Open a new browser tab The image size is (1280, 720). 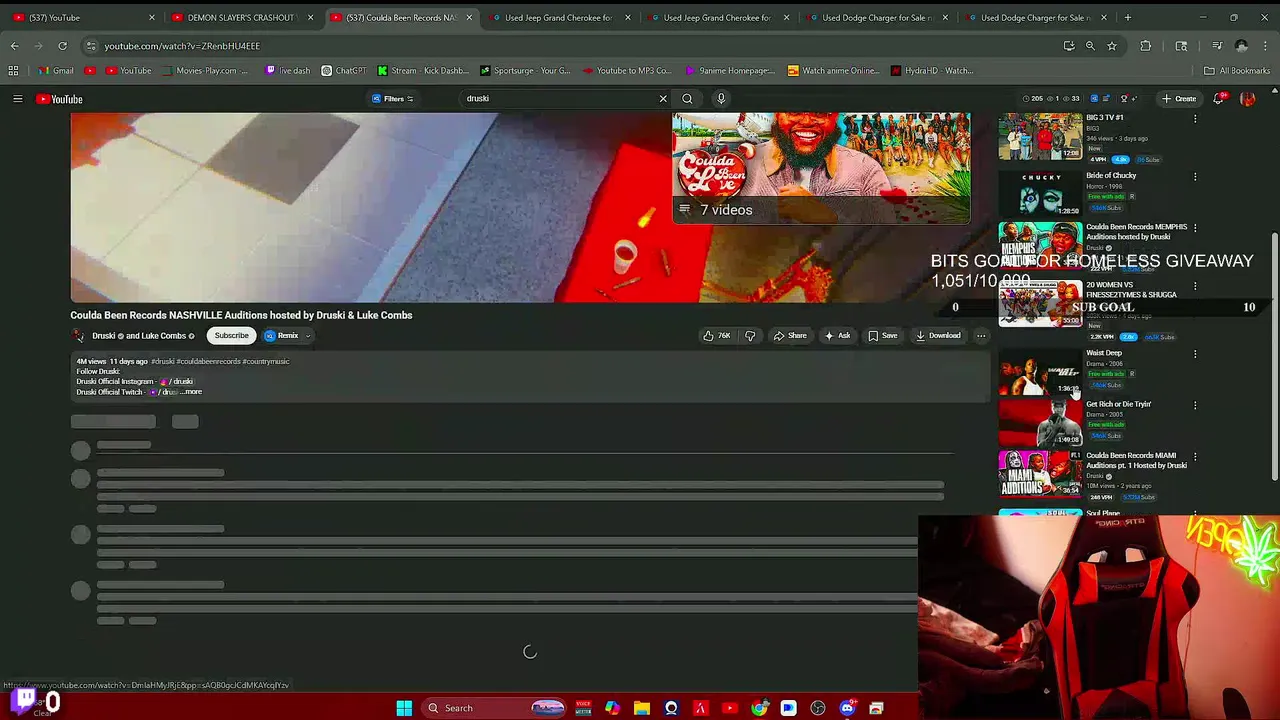click(x=1127, y=17)
